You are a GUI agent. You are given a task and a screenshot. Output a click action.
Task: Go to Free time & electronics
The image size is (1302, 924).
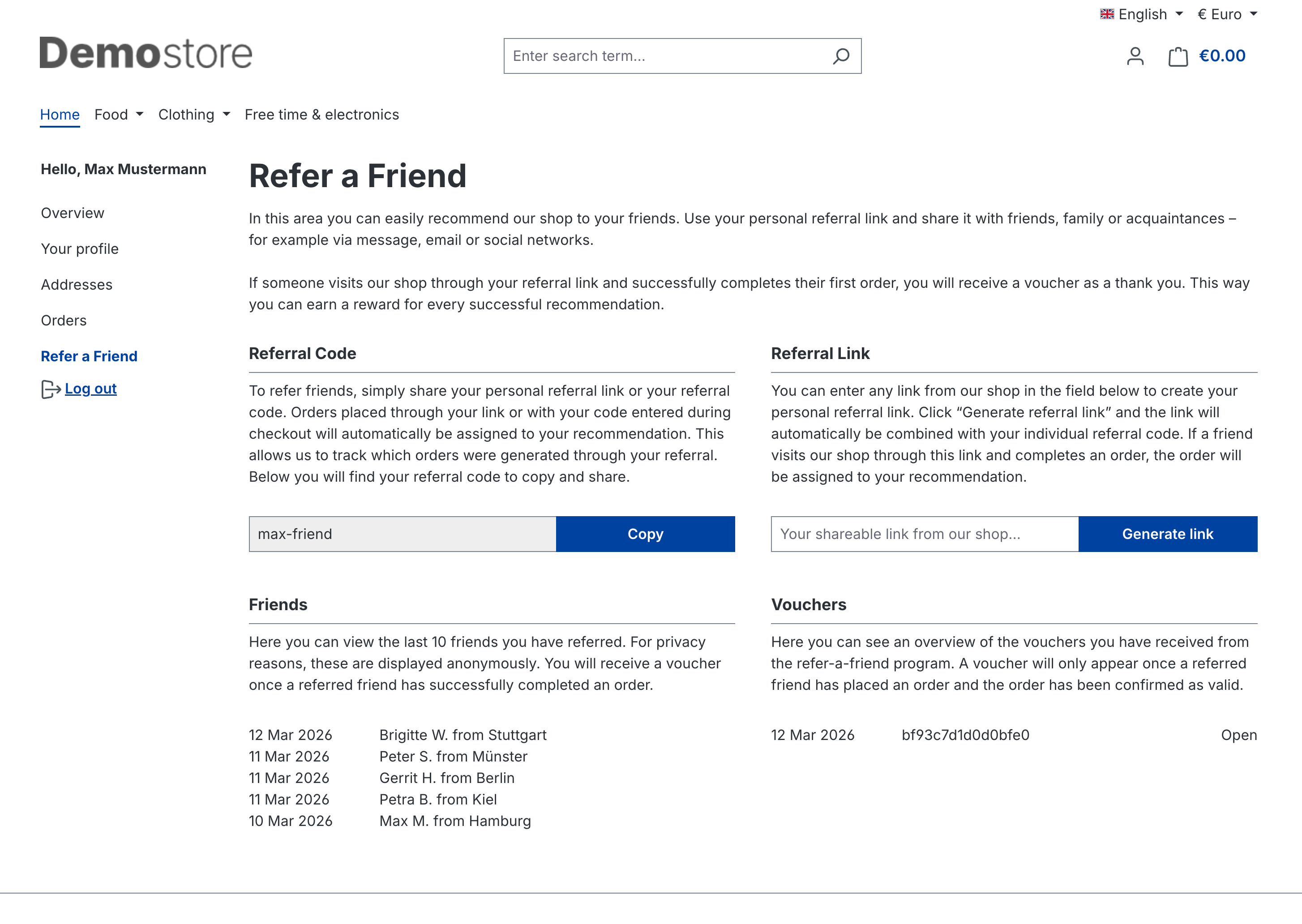[321, 114]
